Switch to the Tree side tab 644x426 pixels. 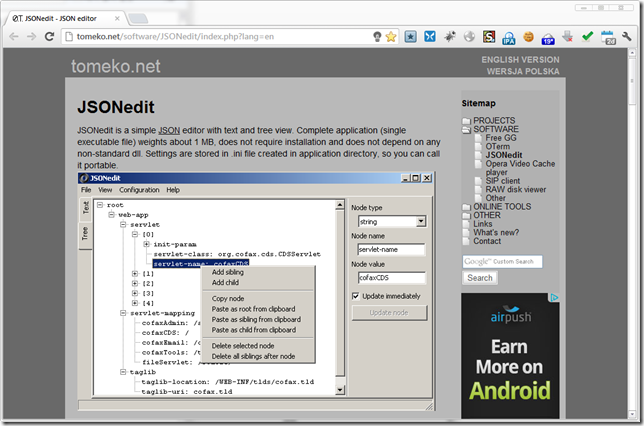[x=85, y=234]
